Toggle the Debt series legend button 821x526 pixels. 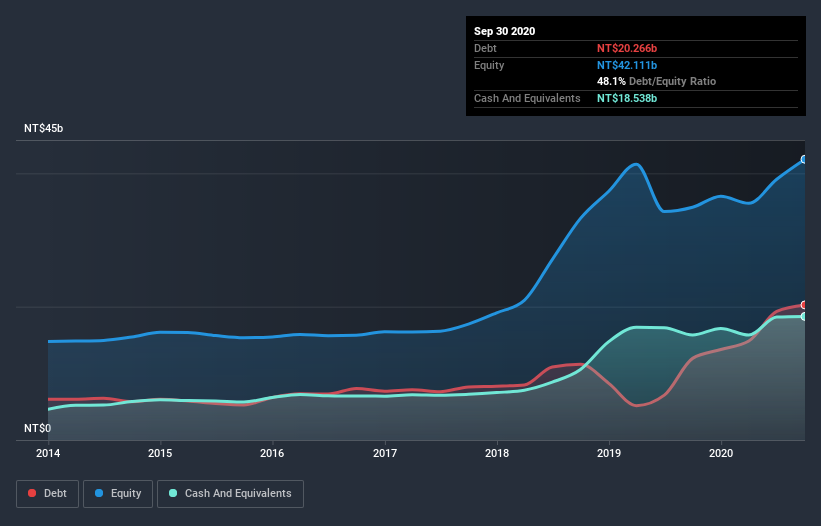click(x=47, y=494)
